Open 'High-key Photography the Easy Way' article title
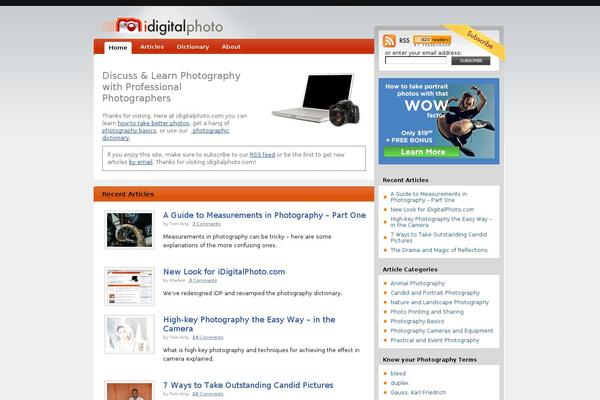 tap(249, 324)
